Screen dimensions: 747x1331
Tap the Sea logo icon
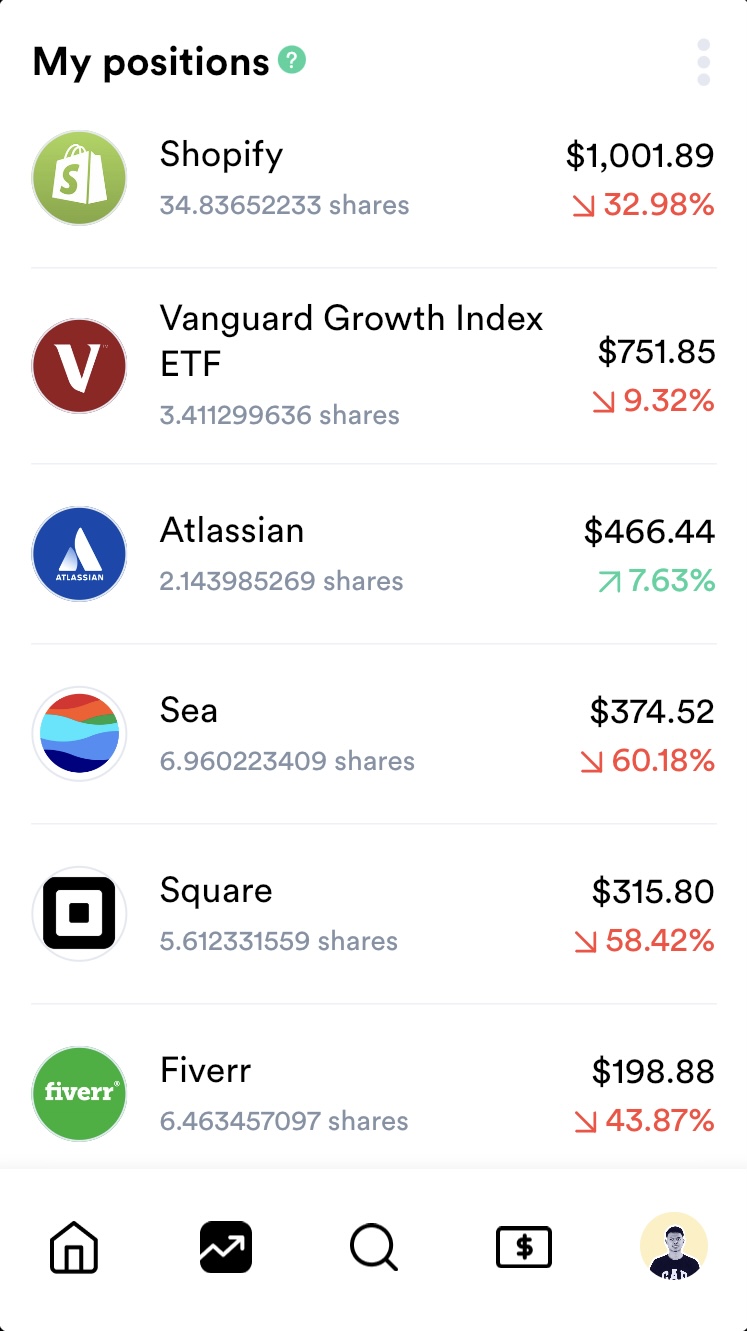(x=80, y=734)
